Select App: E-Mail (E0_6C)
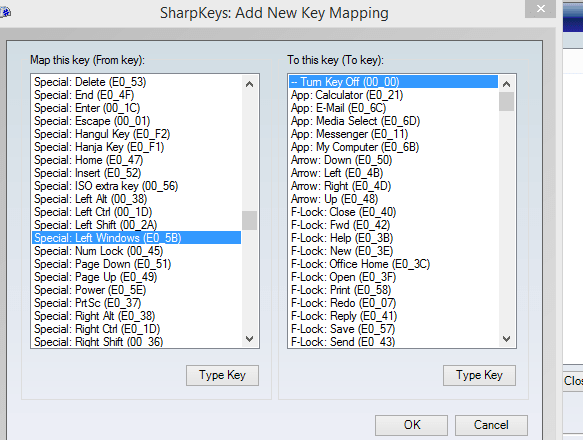Image resolution: width=583 pixels, height=440 pixels. coord(393,108)
